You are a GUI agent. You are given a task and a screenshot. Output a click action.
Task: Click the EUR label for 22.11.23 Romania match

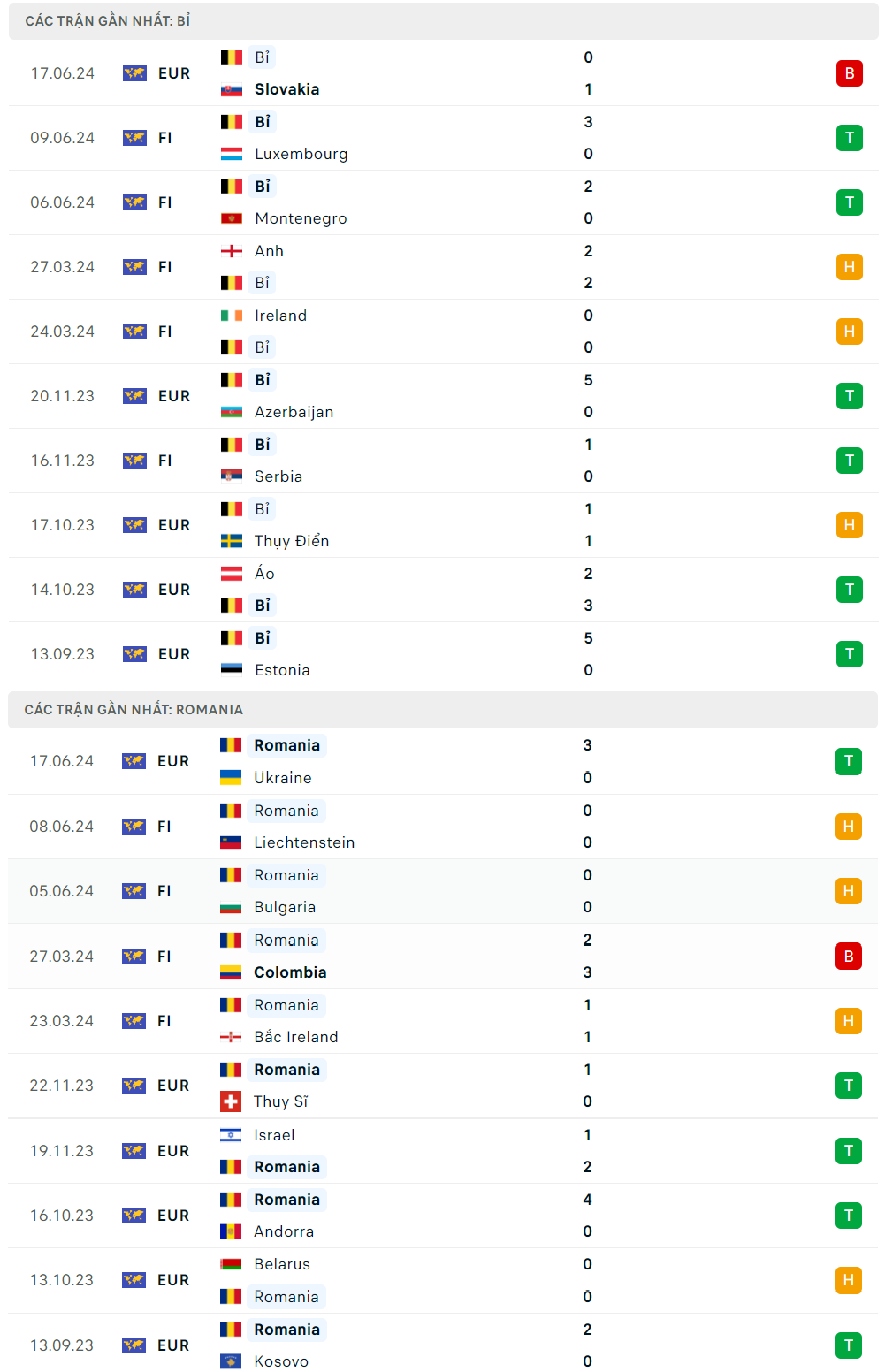pos(173,1086)
